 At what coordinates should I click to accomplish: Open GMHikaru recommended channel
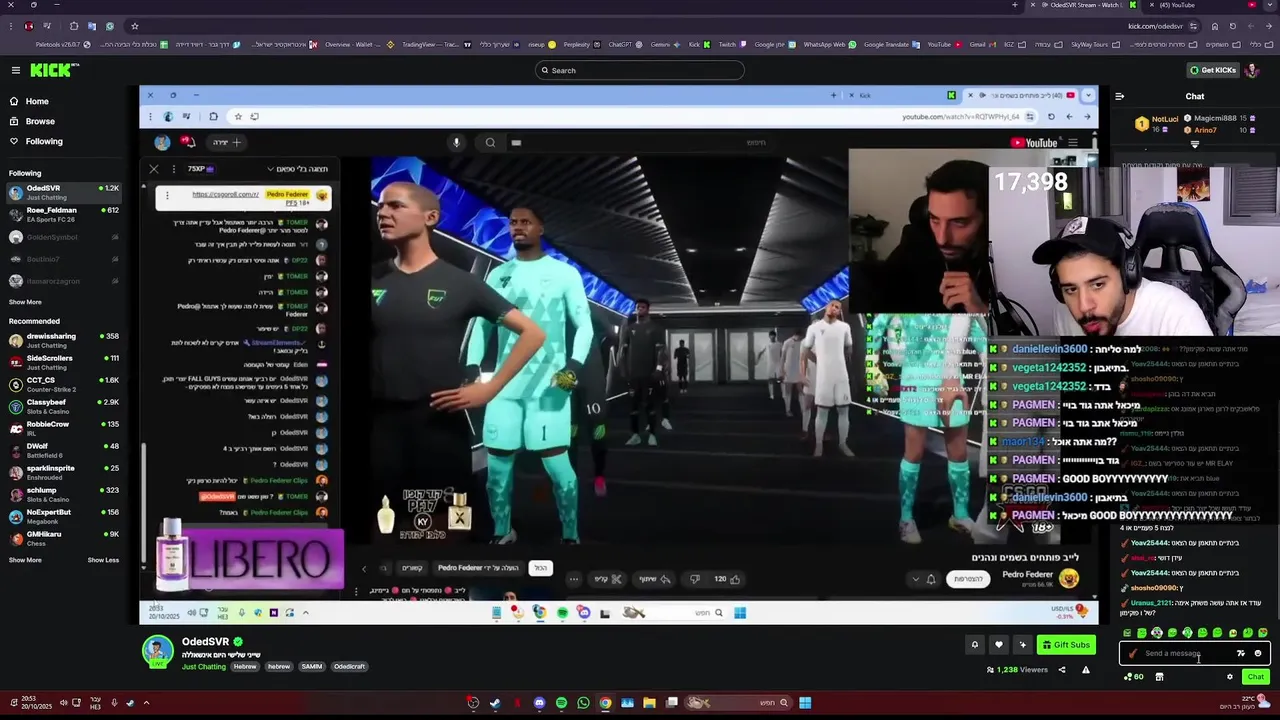[x=64, y=538]
